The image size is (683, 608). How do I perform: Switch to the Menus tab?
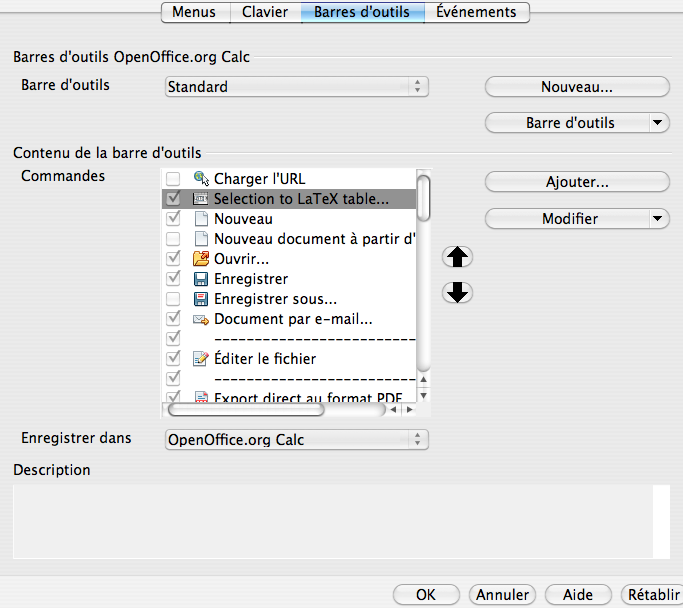click(x=194, y=12)
